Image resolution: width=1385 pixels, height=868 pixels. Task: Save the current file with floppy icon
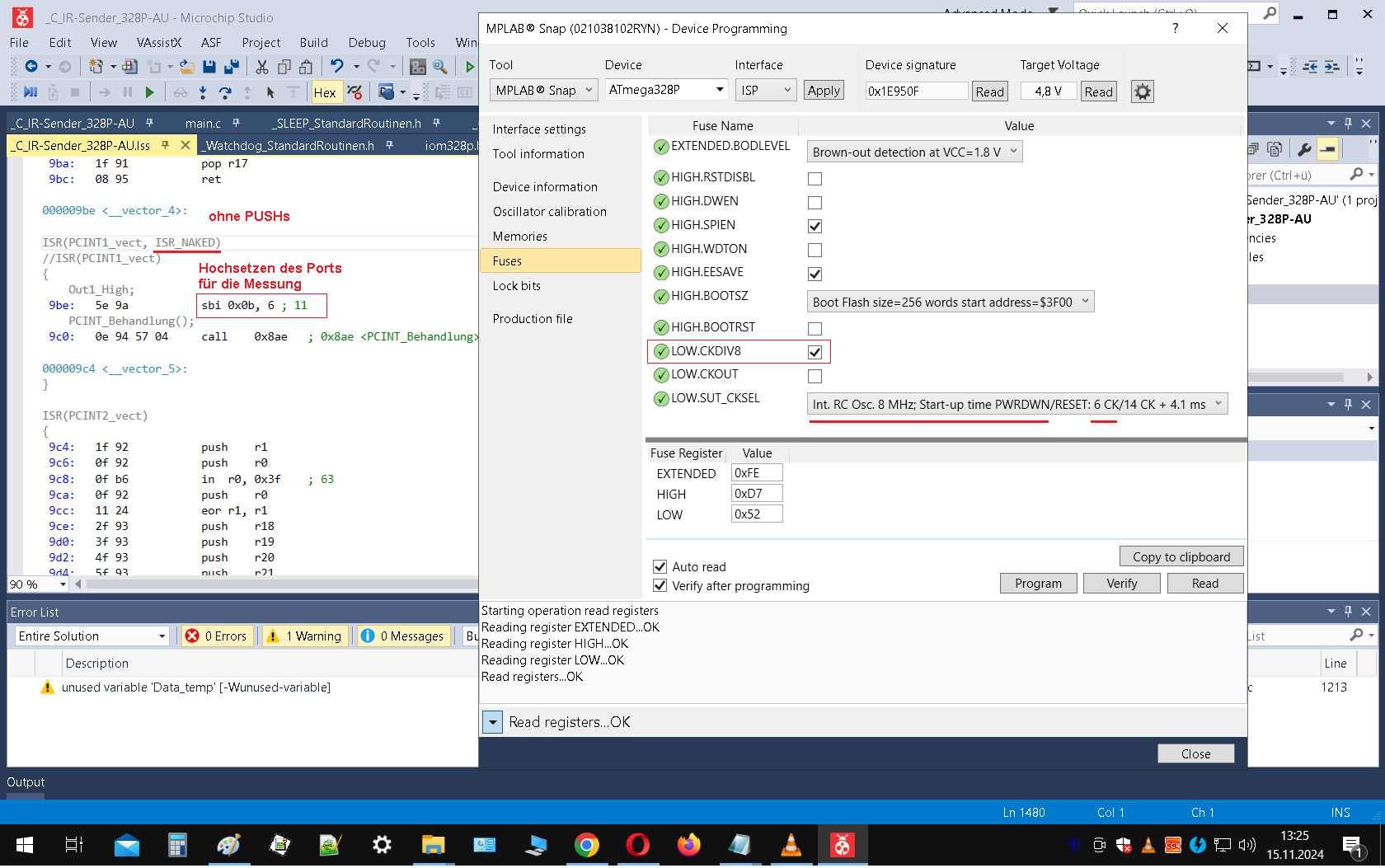[209, 67]
